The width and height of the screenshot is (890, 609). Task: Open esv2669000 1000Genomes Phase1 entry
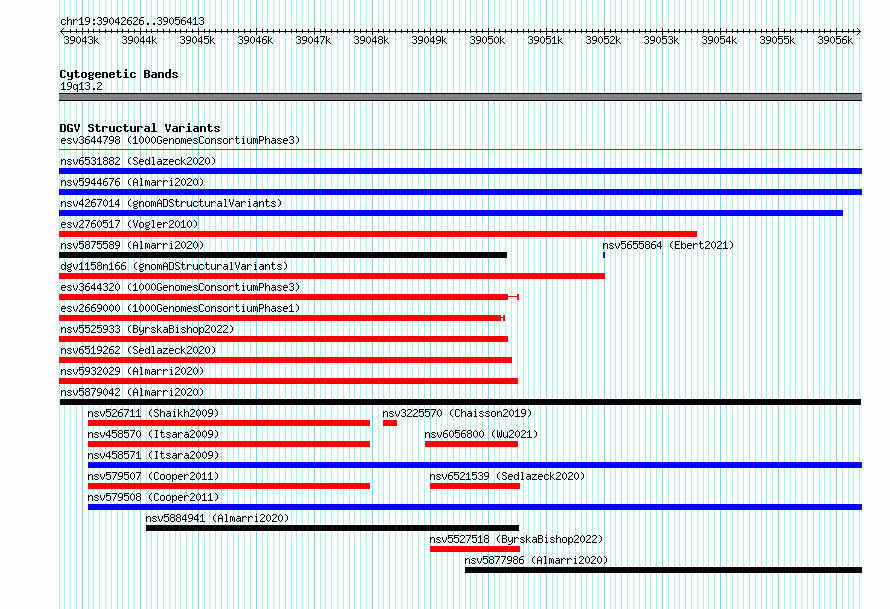(x=180, y=308)
